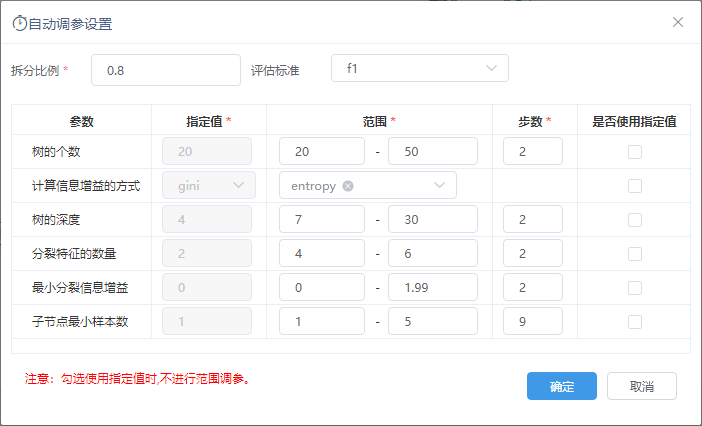This screenshot has width=702, height=426.
Task: Click 子节点最小样本数 指定值 field
Action: (x=207, y=321)
